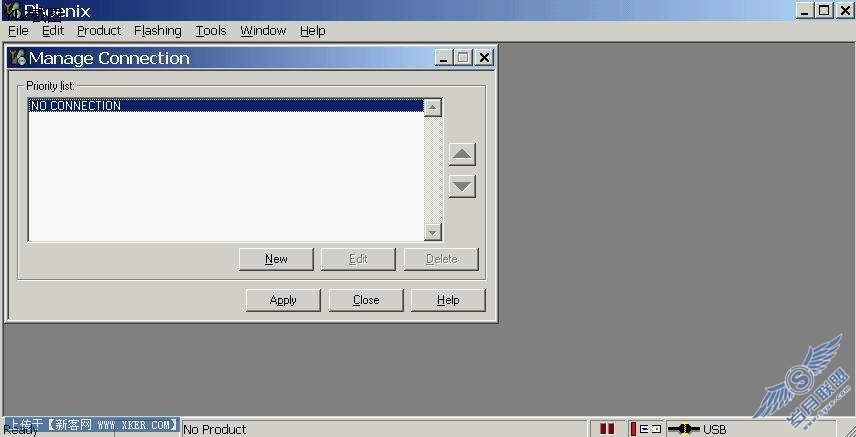Click the New connection button
856x437 pixels.
tap(276, 259)
